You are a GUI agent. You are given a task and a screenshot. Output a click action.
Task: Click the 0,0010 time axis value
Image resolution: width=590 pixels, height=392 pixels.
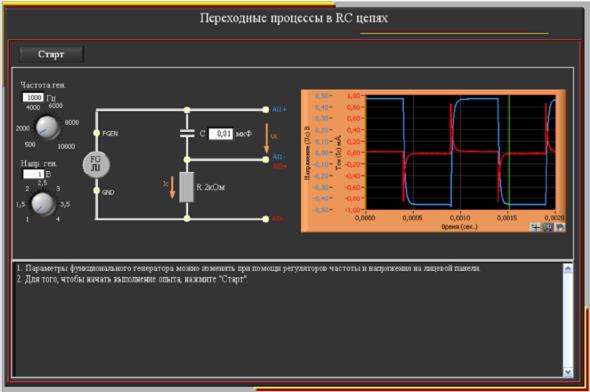[x=460, y=218]
